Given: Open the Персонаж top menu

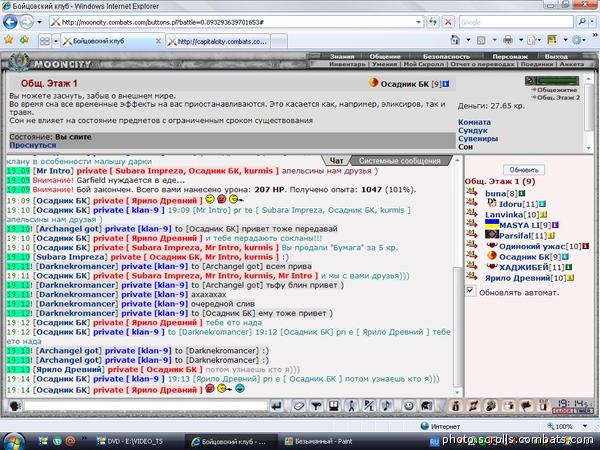Looking at the screenshot, I should (x=510, y=56).
